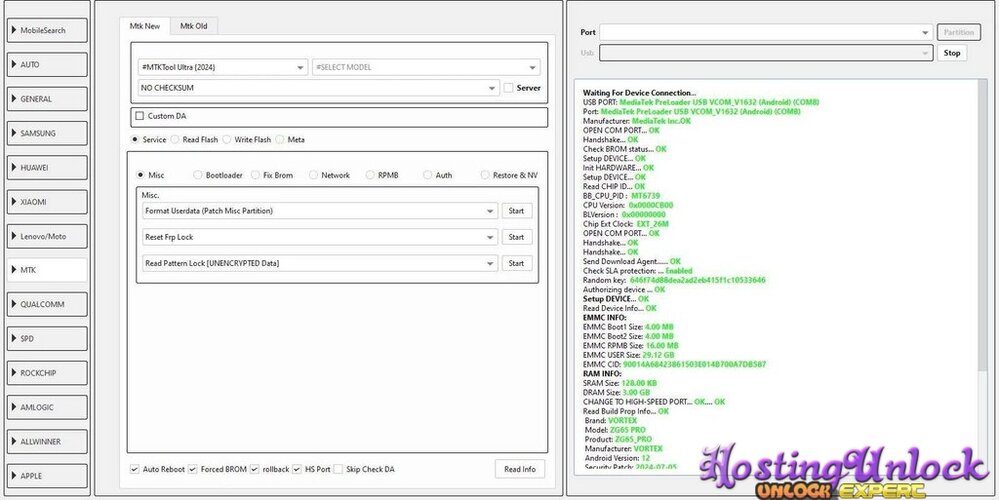Click the 'EMMC CID:' log line
Viewport: 999px width, 500px height.
coord(674,364)
